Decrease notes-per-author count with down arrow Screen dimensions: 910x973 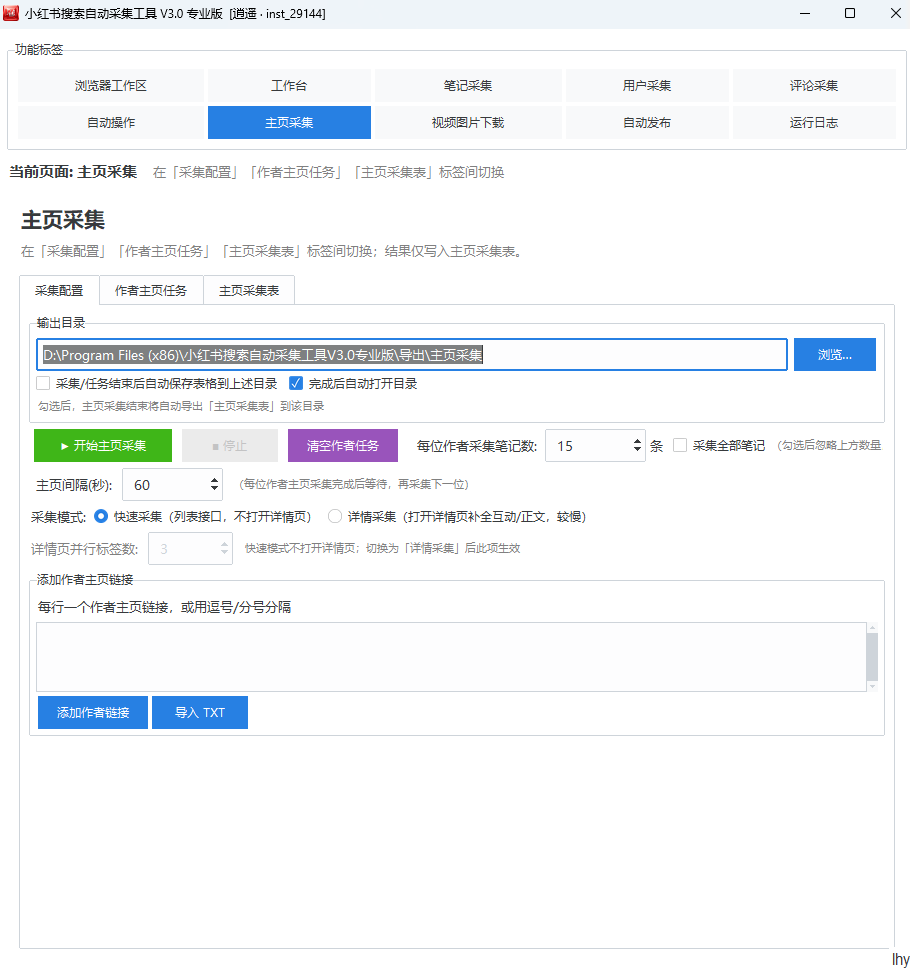[x=637, y=450]
